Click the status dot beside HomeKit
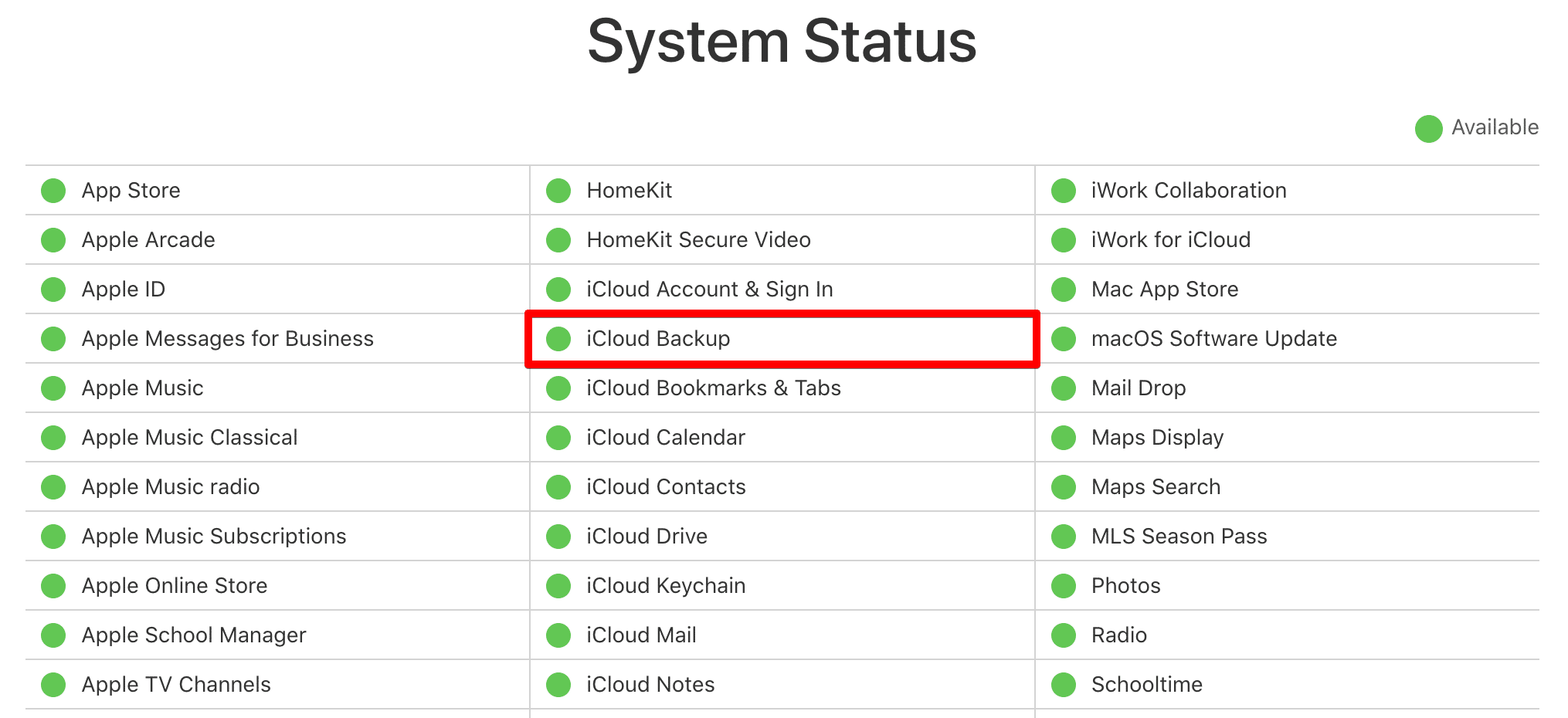1568x718 pixels. point(558,191)
